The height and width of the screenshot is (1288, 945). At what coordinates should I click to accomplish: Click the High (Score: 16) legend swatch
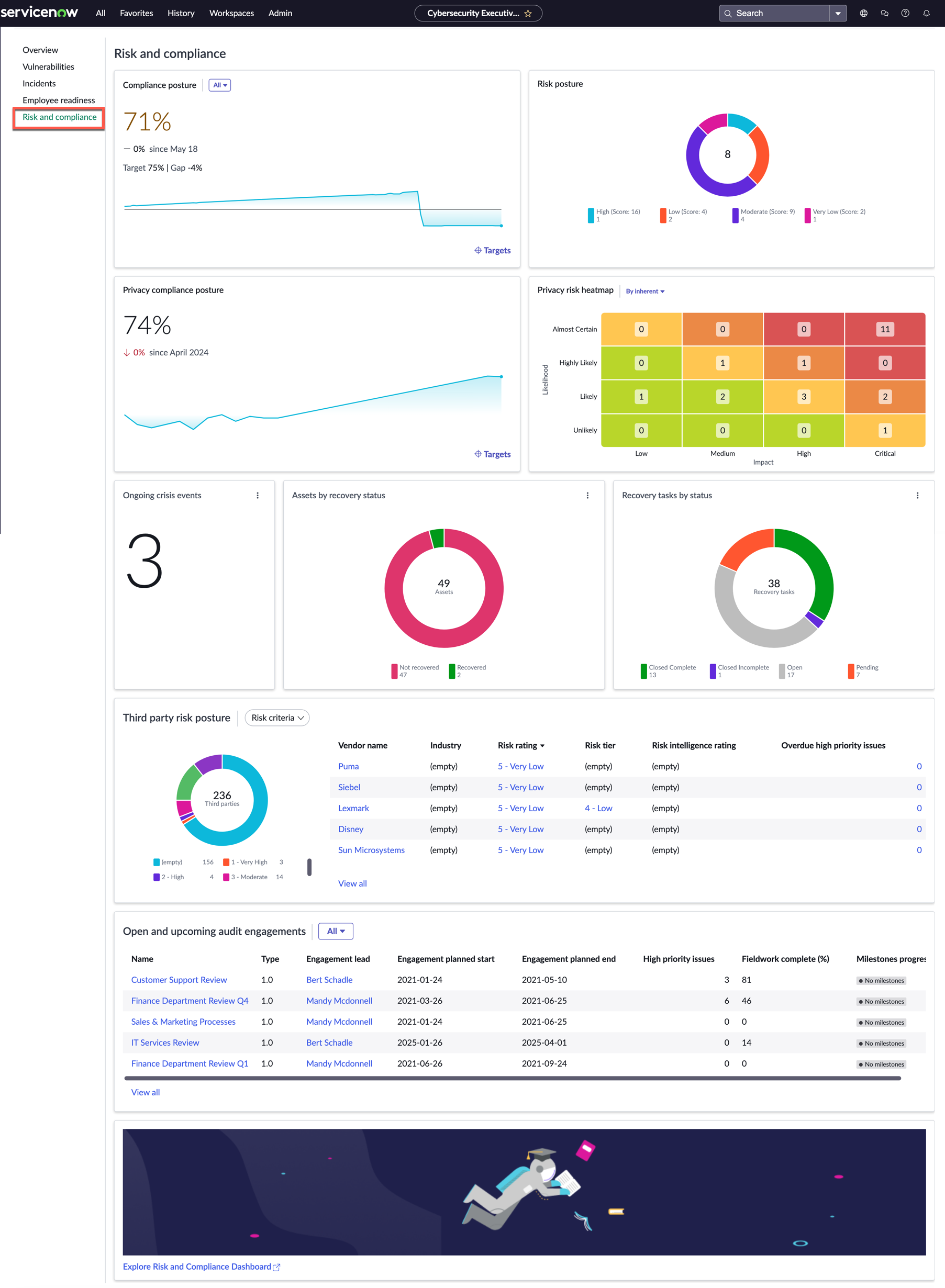(x=591, y=215)
